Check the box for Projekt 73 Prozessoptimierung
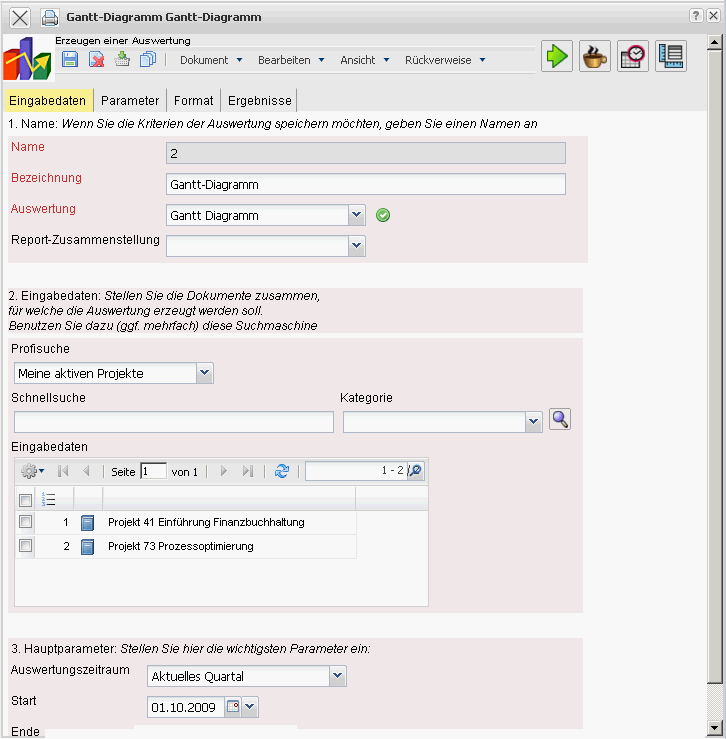The image size is (726, 739). [26, 546]
